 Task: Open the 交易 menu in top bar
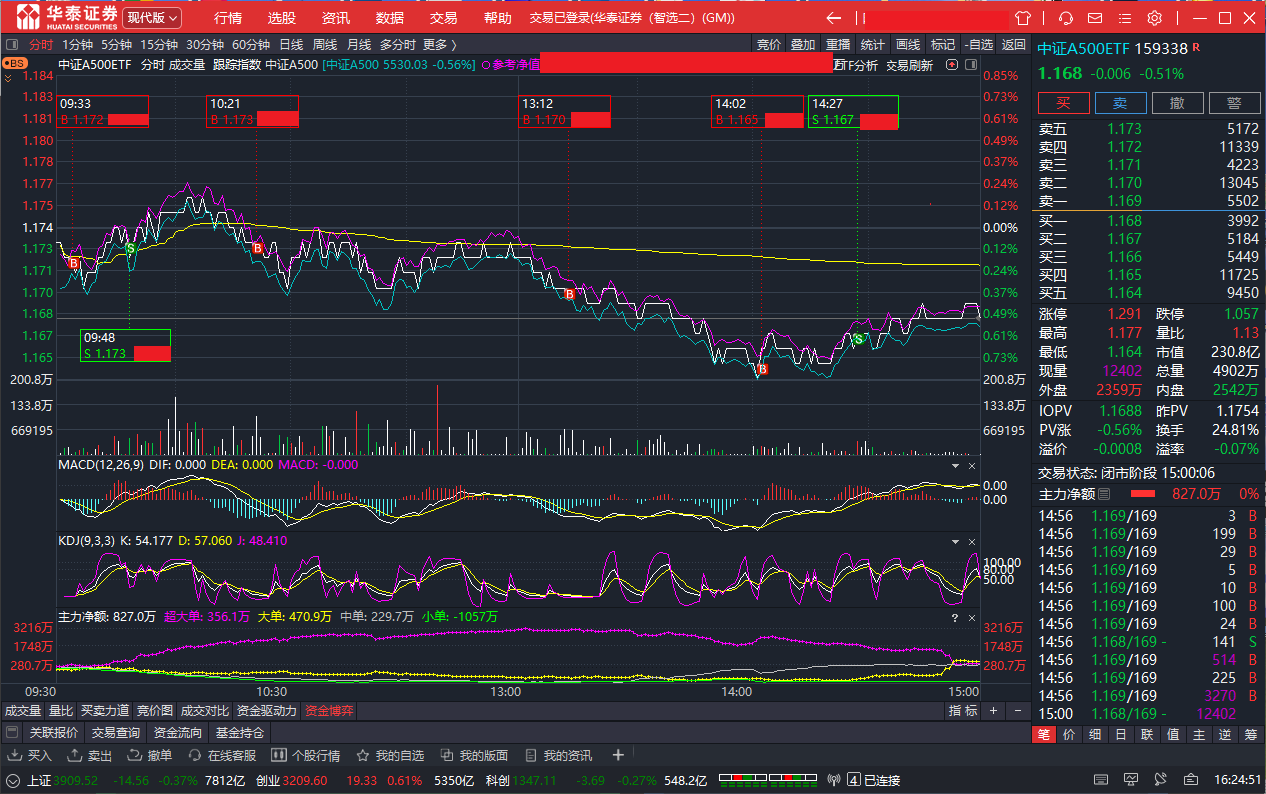[443, 18]
